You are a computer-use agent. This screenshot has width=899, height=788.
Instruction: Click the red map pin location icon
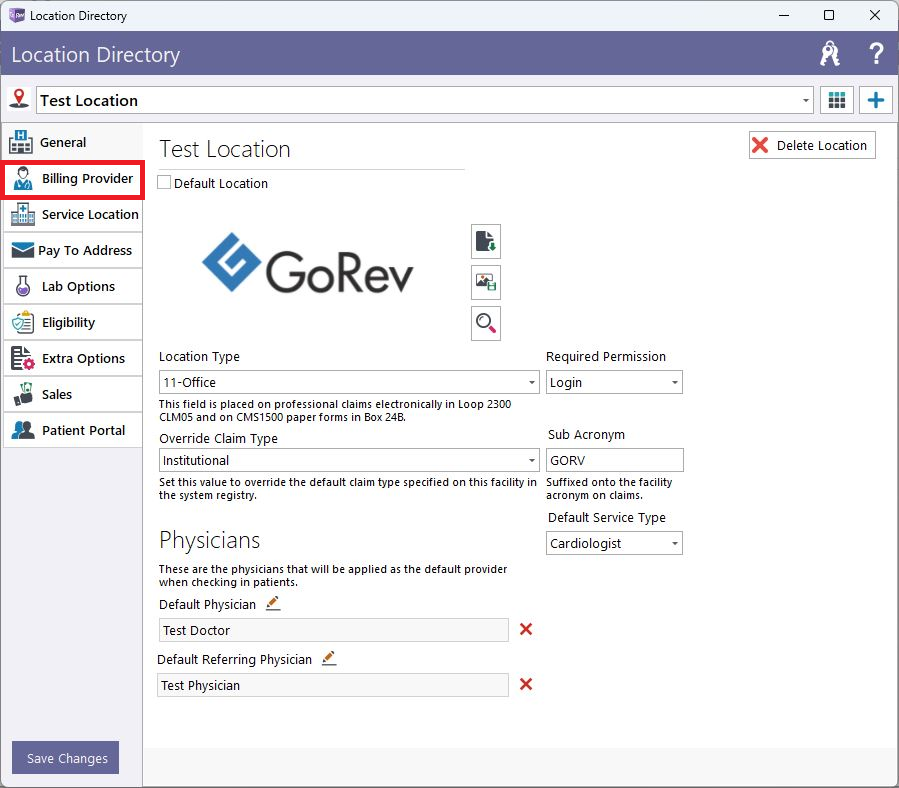click(19, 99)
